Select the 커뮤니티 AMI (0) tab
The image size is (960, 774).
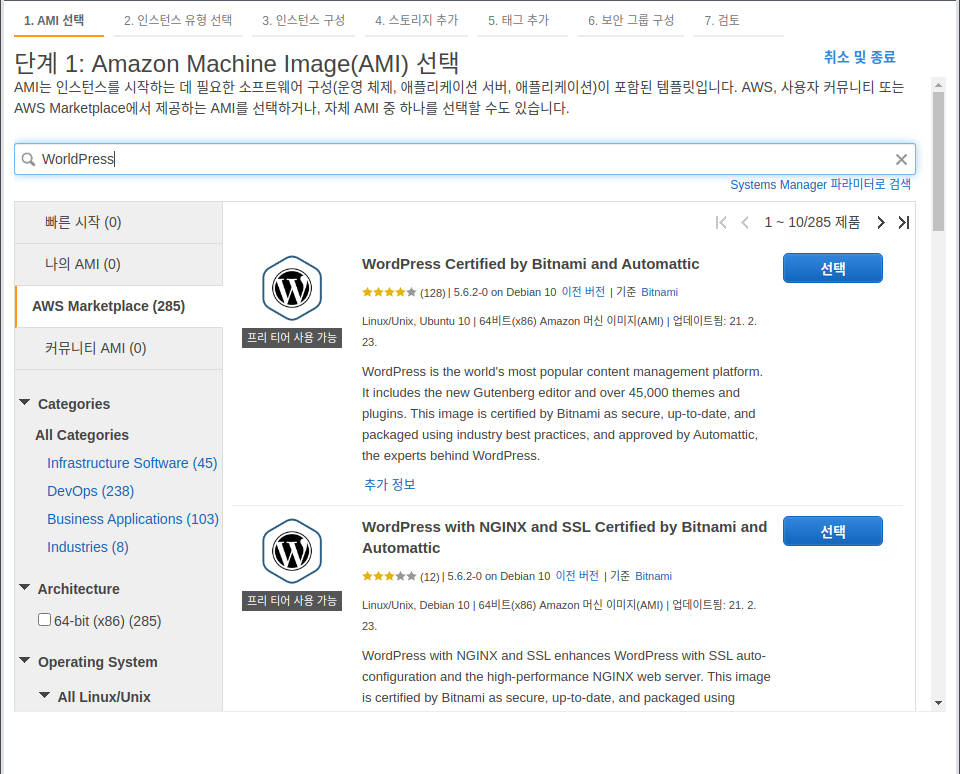[119, 348]
